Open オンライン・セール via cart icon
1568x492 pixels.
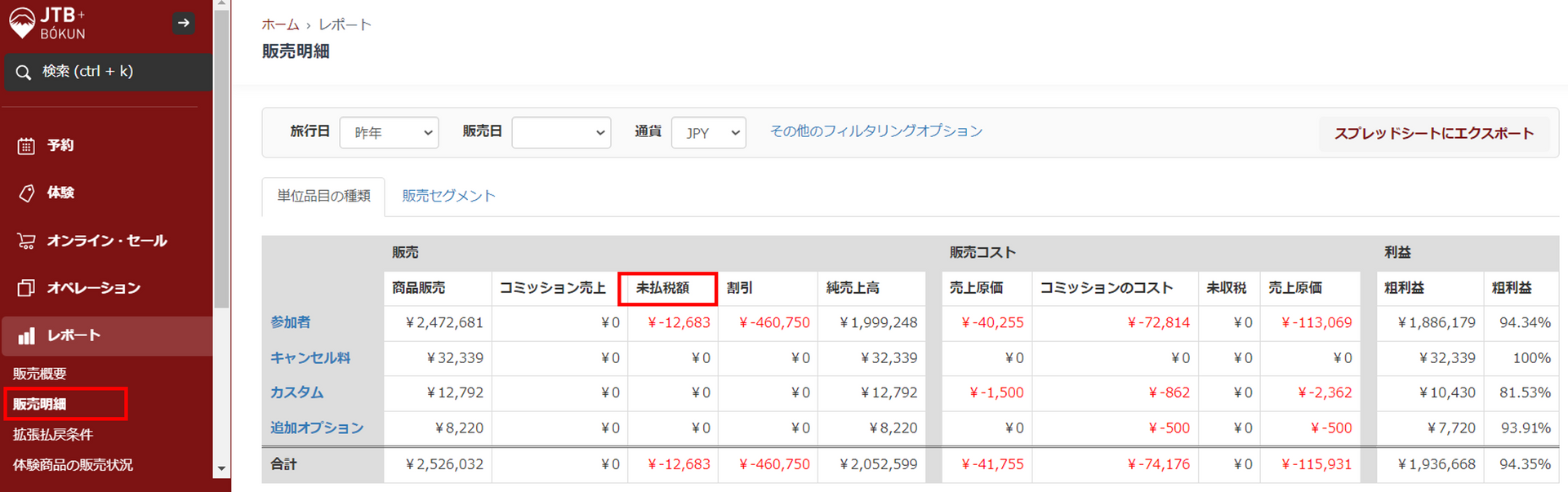26,241
